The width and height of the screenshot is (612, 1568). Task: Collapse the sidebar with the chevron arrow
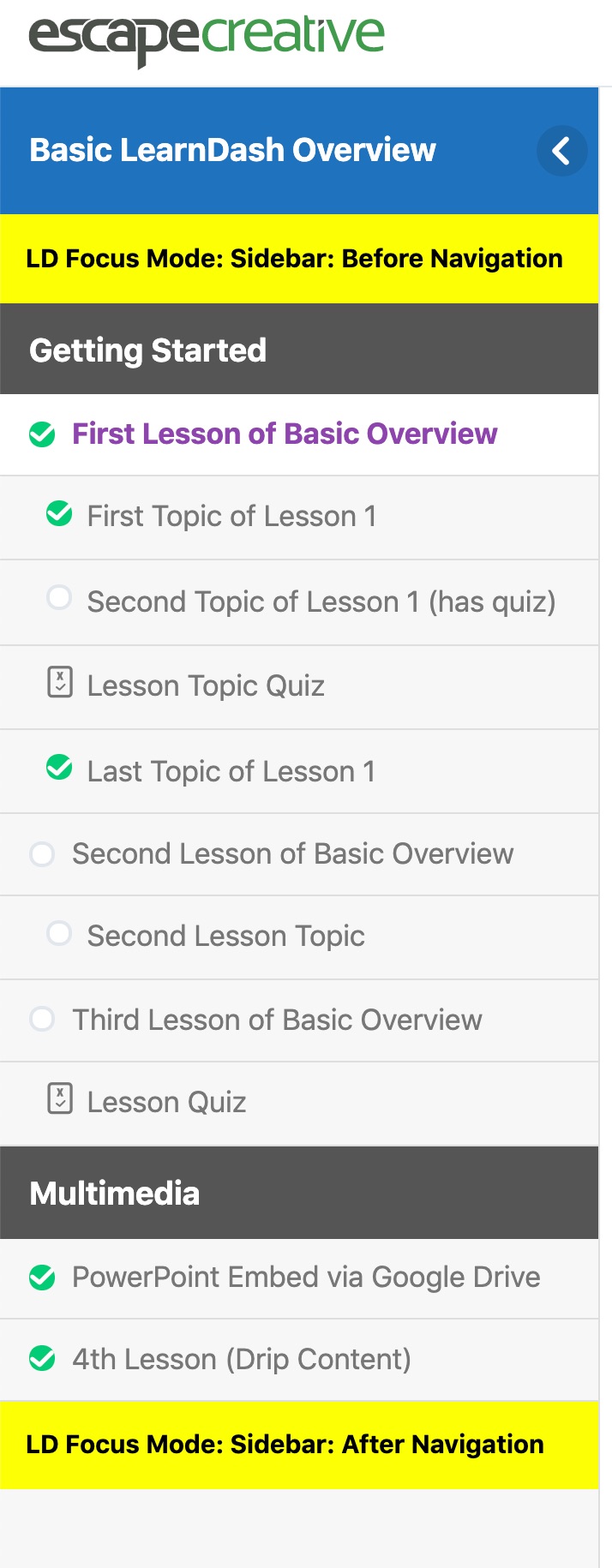[561, 151]
